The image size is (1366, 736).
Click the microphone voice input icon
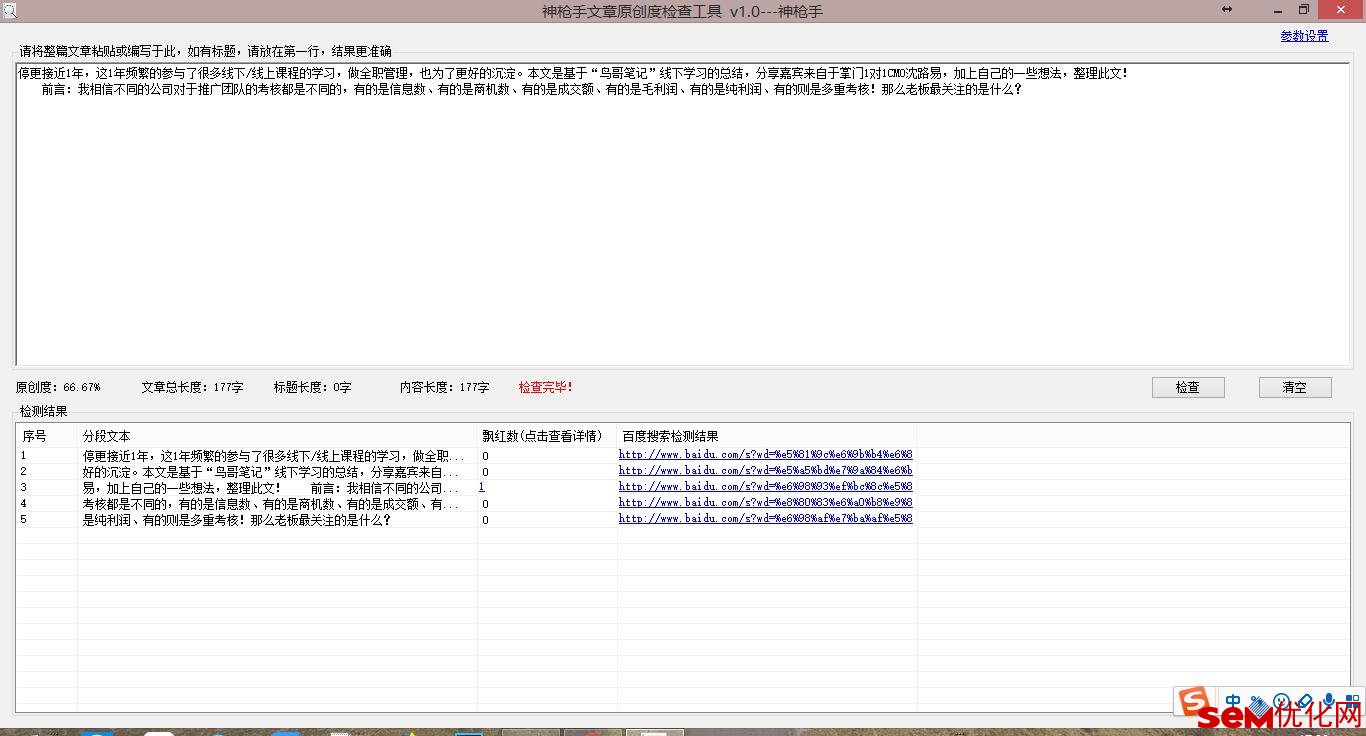tap(1329, 702)
